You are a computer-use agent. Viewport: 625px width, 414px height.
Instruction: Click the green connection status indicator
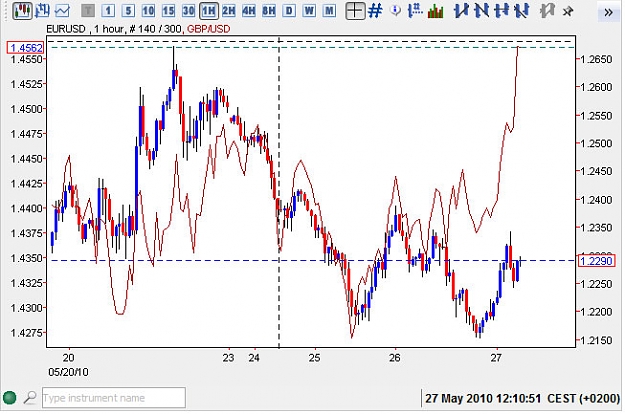click(10, 397)
